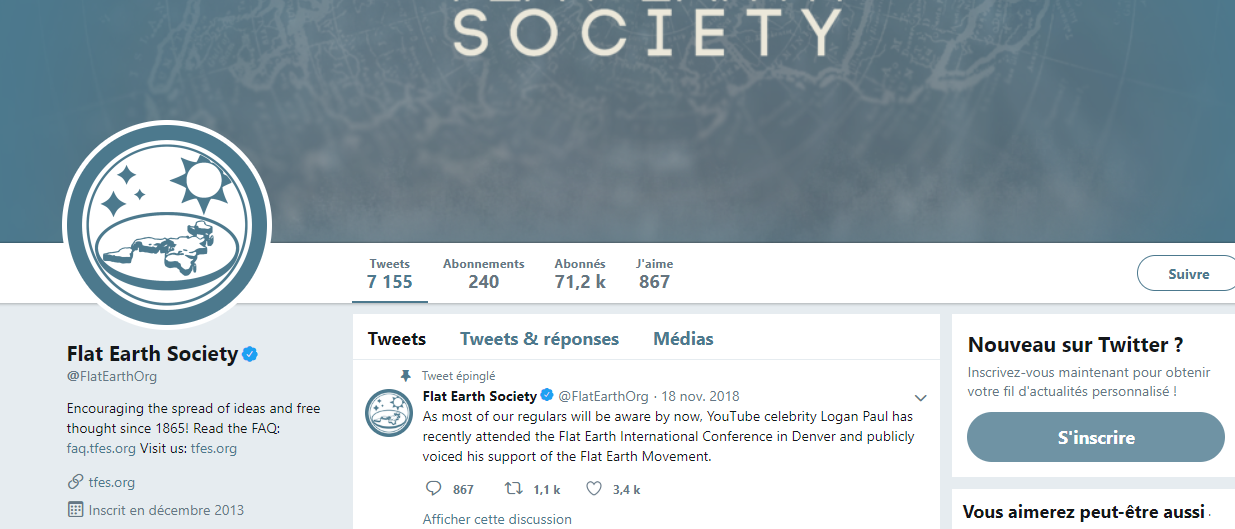Viewport: 1235px width, 529px height.
Task: Click the verified badge beside profile name
Action: (x=251, y=354)
